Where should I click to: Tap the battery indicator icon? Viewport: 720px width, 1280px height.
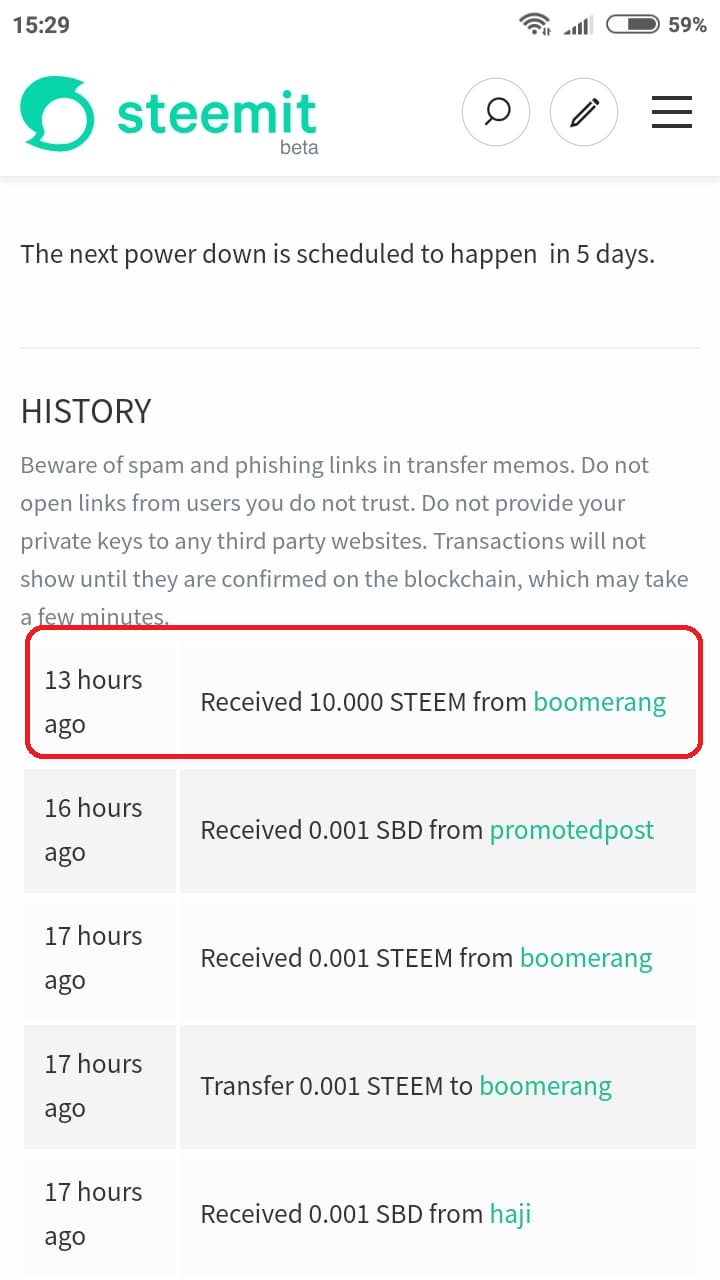[x=633, y=24]
